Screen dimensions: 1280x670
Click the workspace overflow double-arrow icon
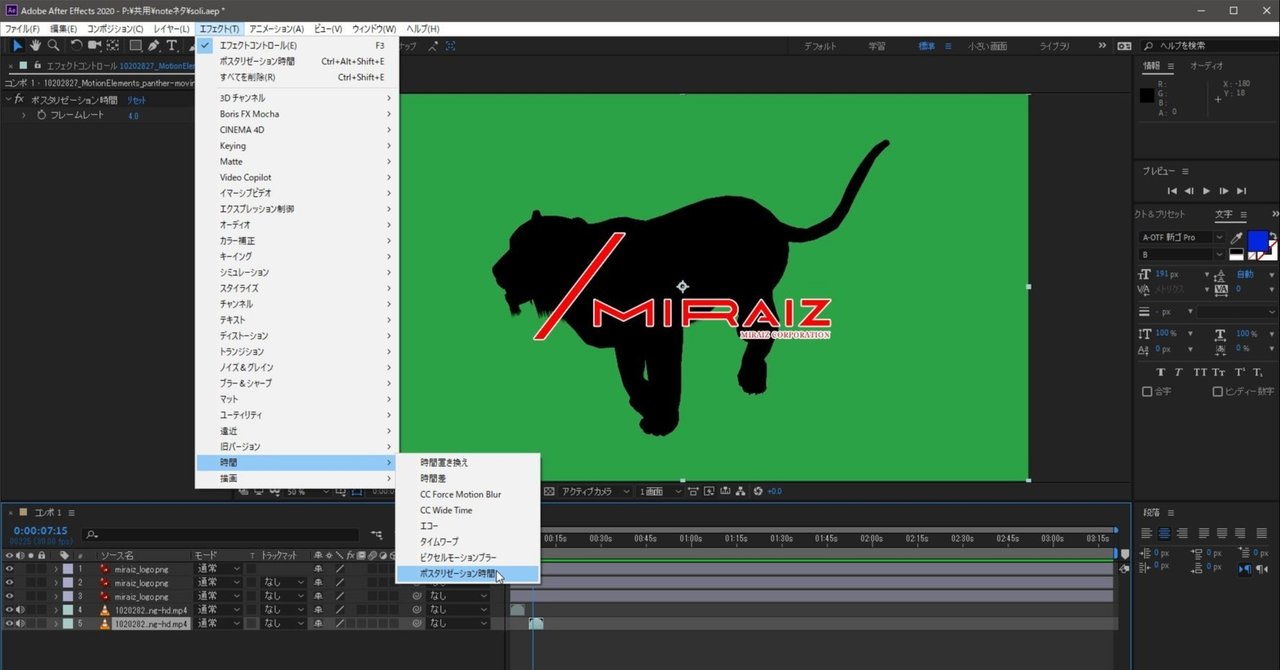coord(1103,46)
